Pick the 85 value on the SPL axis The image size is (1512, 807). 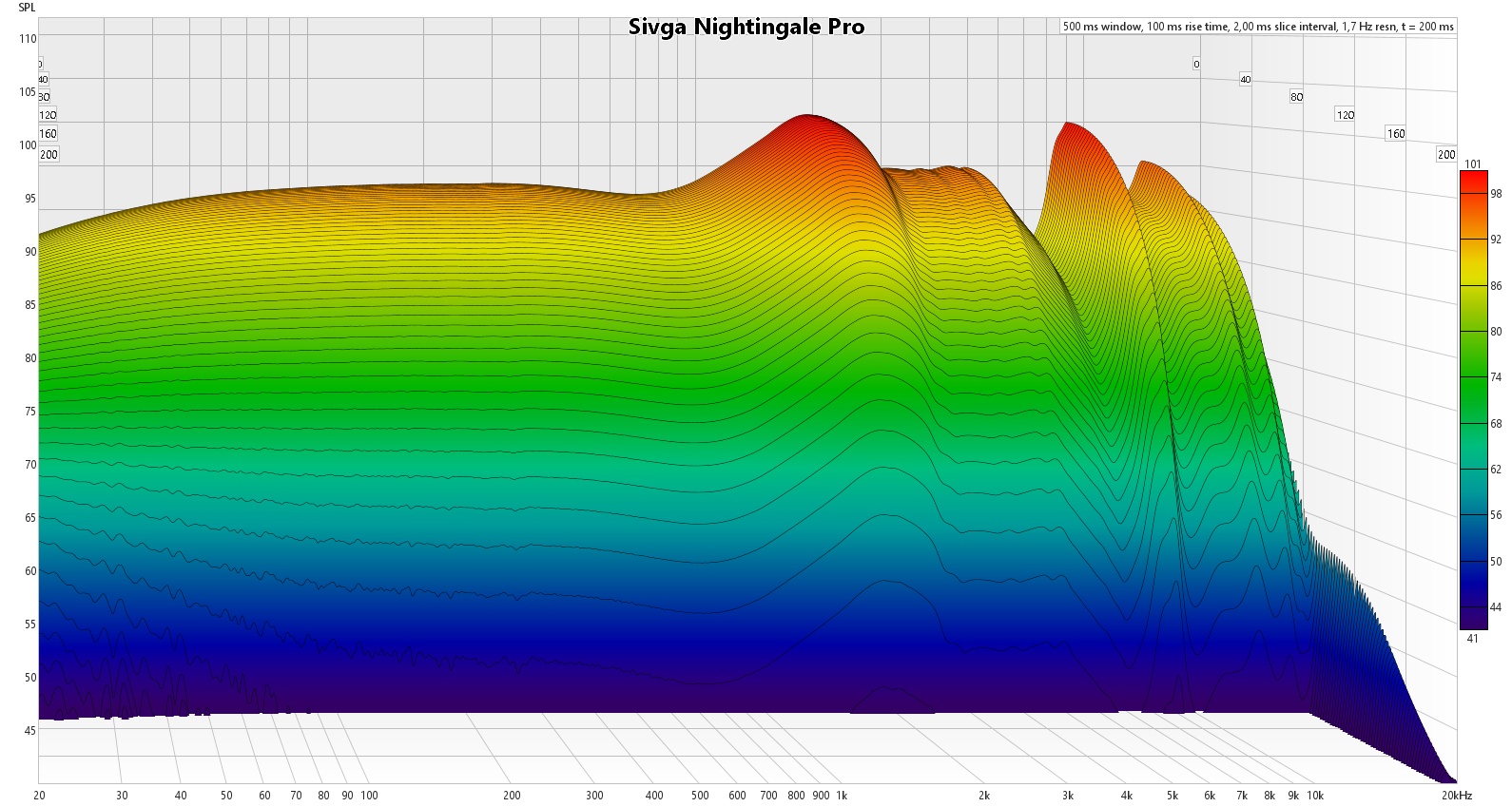29,305
